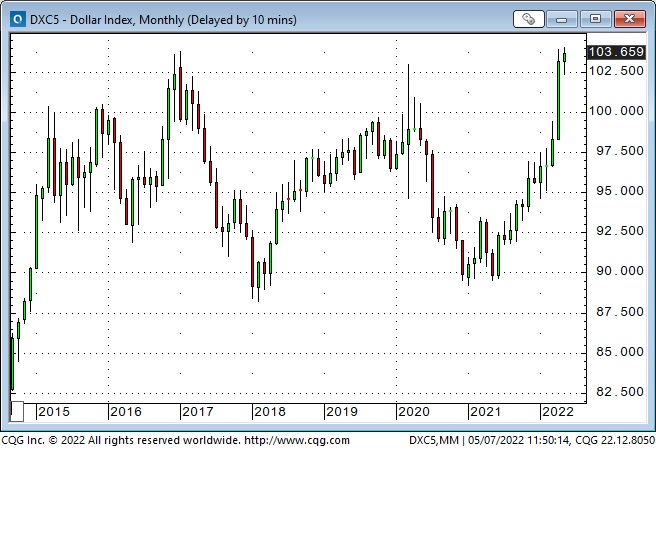This screenshot has height=553, width=656.
Task: Open the http://www.cqg.com link
Action: tap(297, 440)
